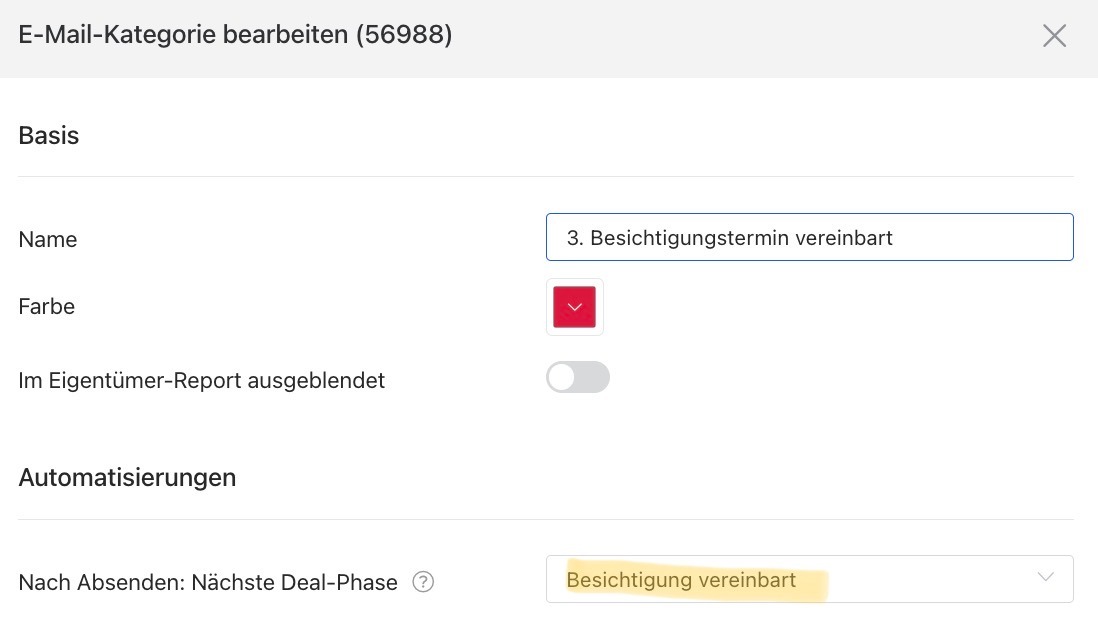Click the gray dialog header bar

click(x=549, y=39)
